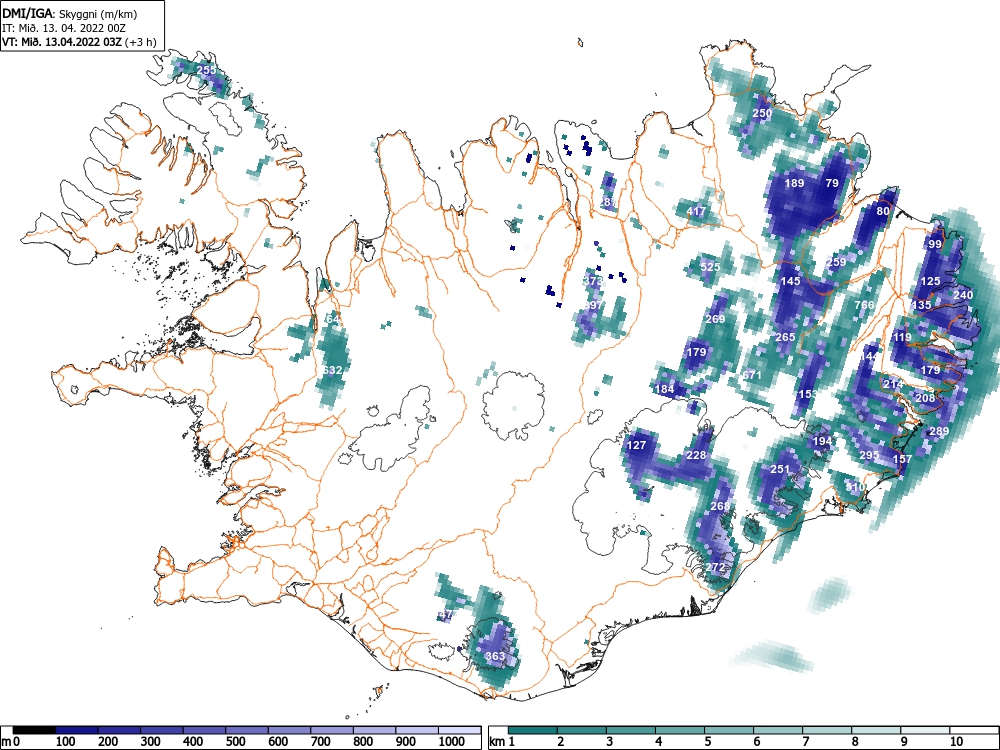This screenshot has width=1000, height=750.
Task: Click visibility value 363 in the south
Action: [495, 656]
